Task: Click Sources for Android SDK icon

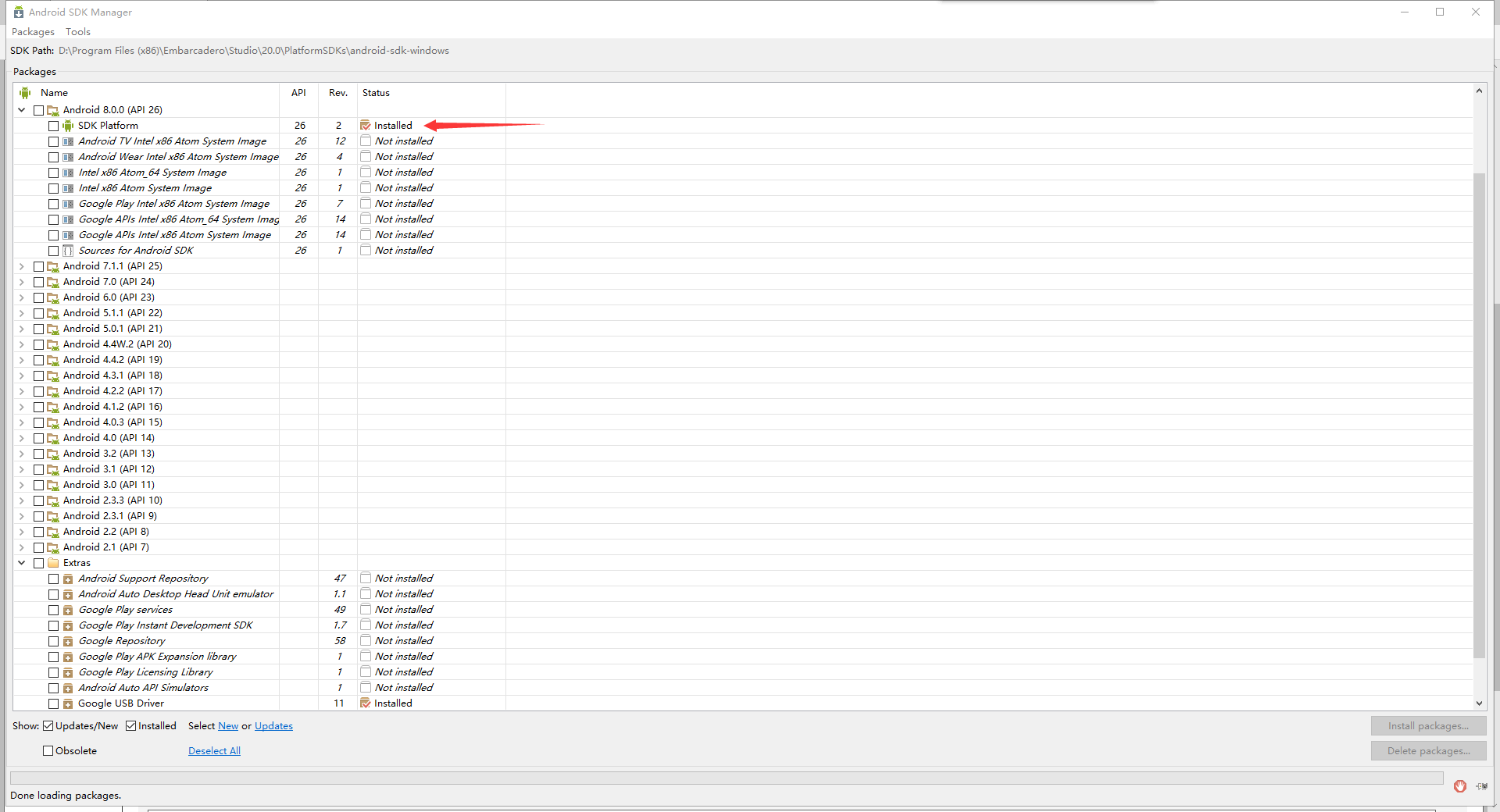Action: point(68,251)
